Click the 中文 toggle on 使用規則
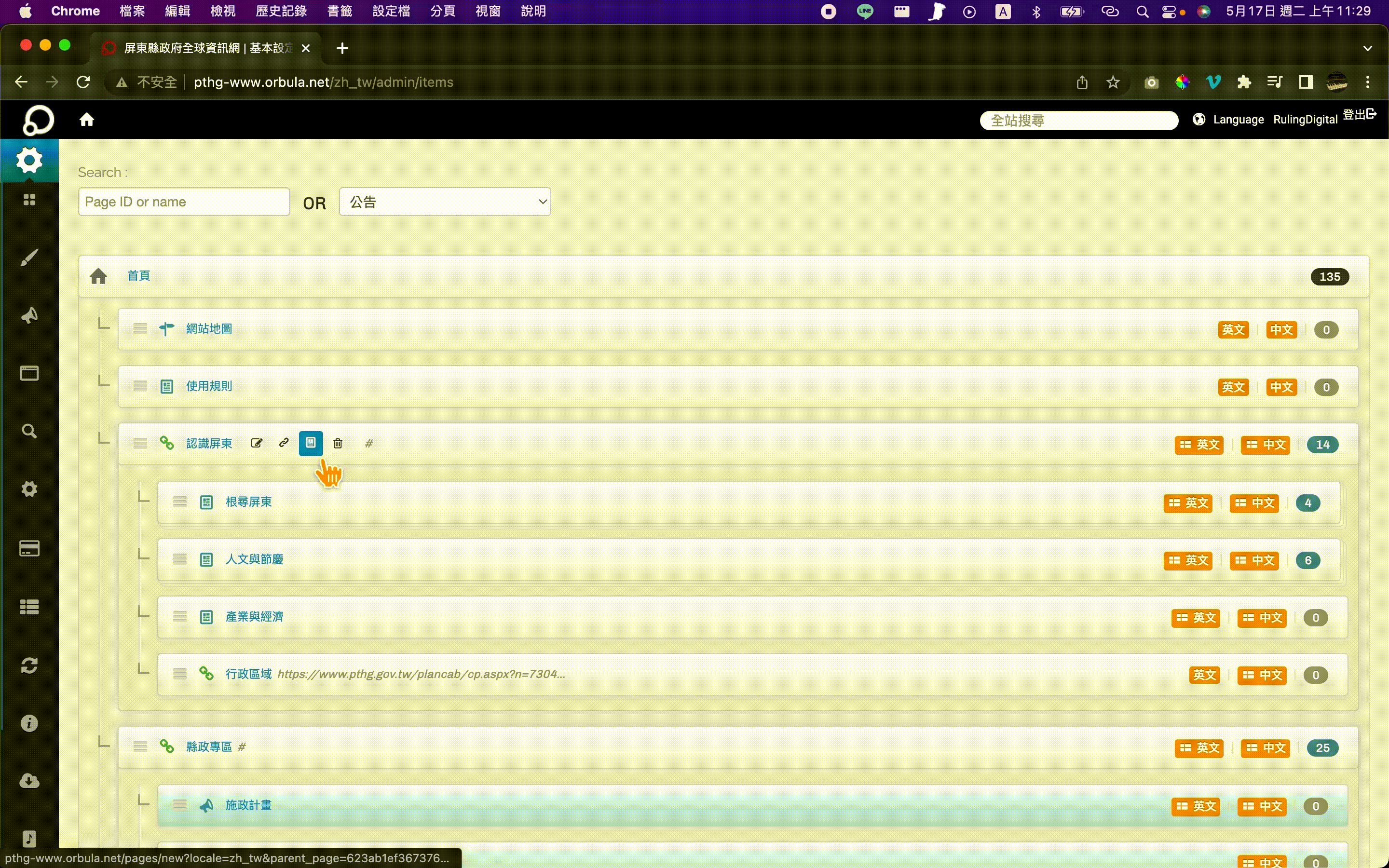 coord(1281,387)
